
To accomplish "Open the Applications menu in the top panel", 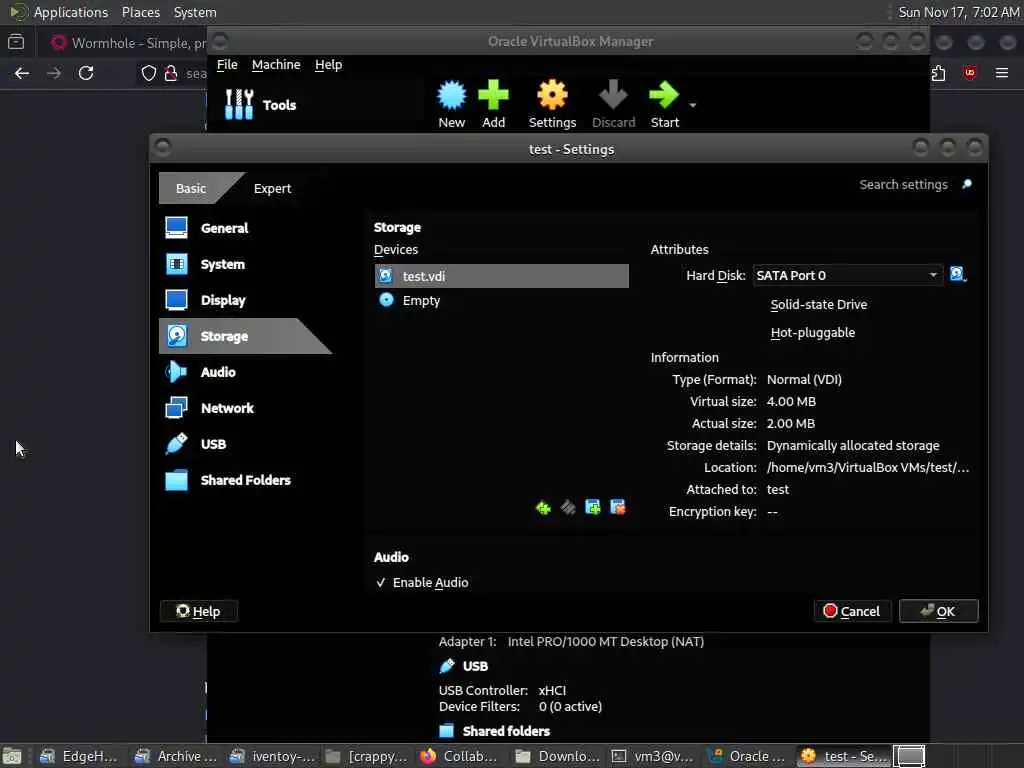I will click(71, 12).
